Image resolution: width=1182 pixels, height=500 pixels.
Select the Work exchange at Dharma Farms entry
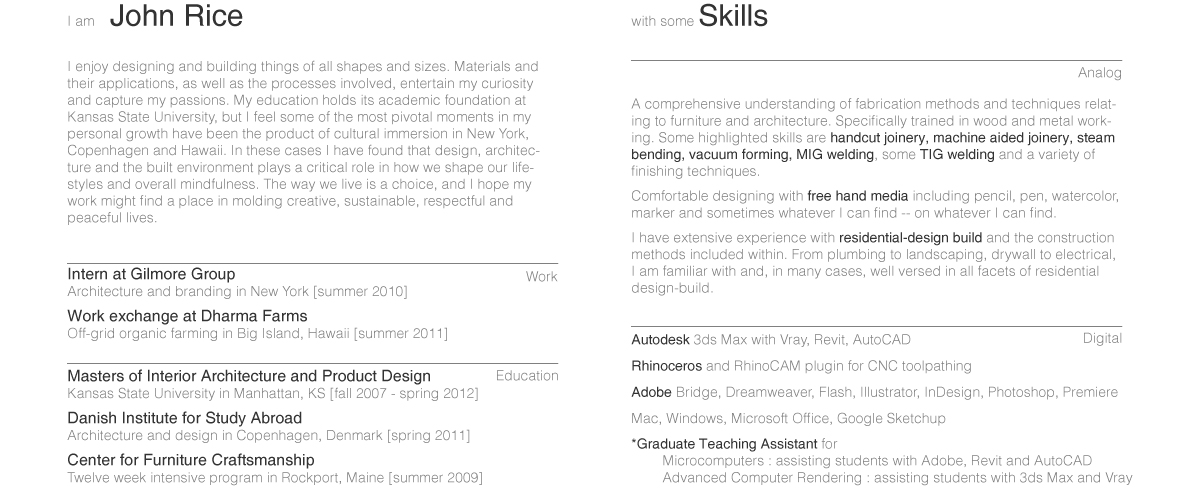pyautogui.click(x=187, y=316)
